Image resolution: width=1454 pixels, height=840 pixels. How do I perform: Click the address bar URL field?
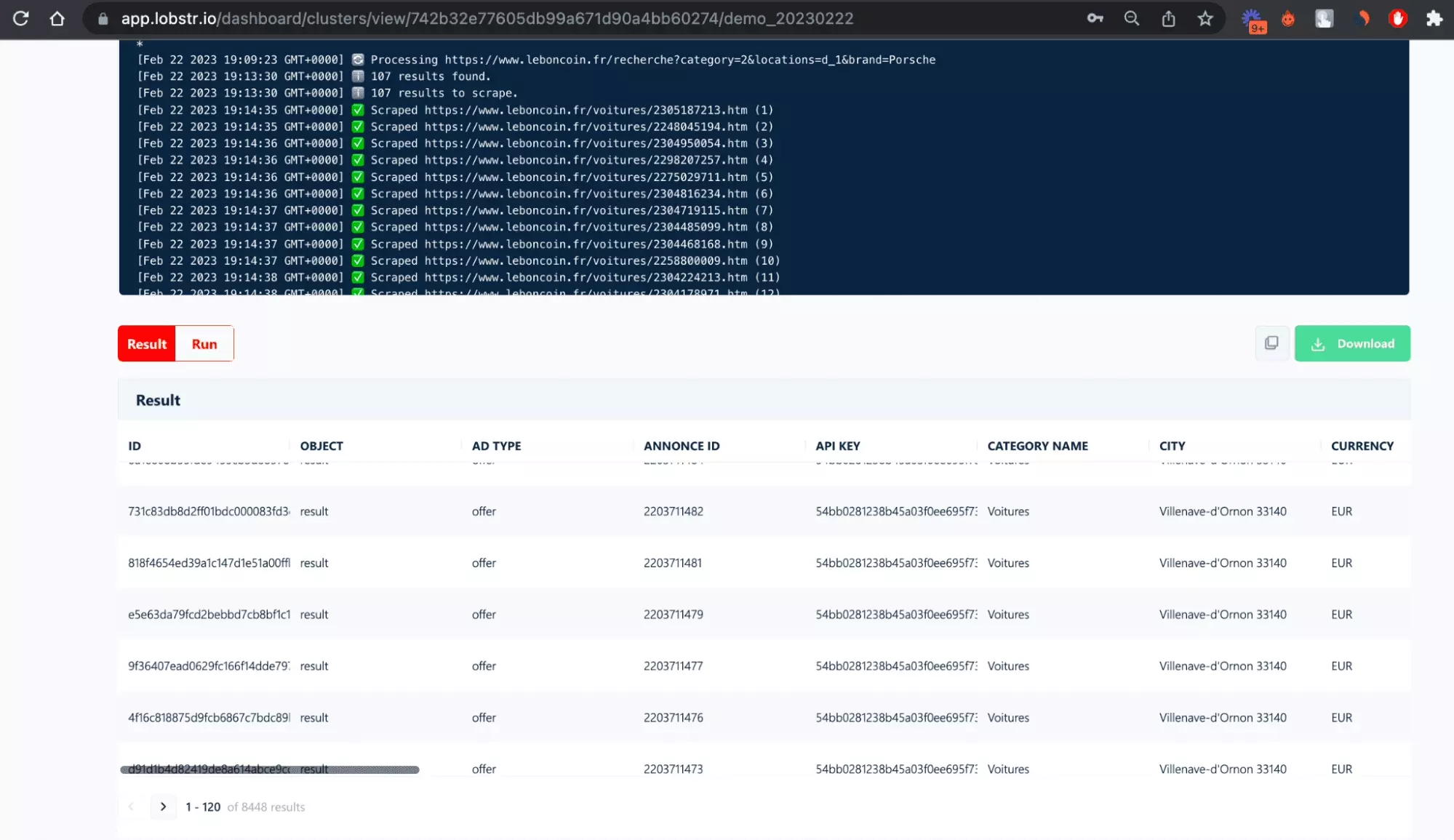click(487, 18)
